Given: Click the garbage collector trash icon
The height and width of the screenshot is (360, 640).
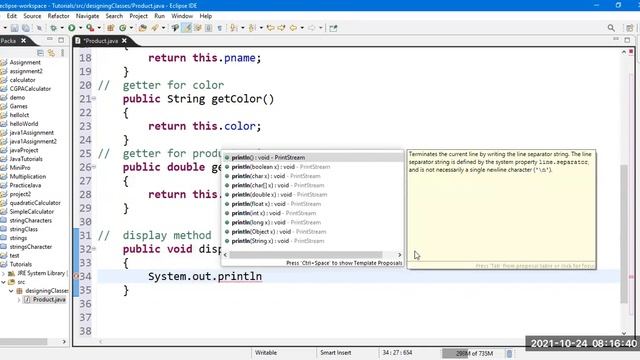Looking at the screenshot, I should point(509,353).
